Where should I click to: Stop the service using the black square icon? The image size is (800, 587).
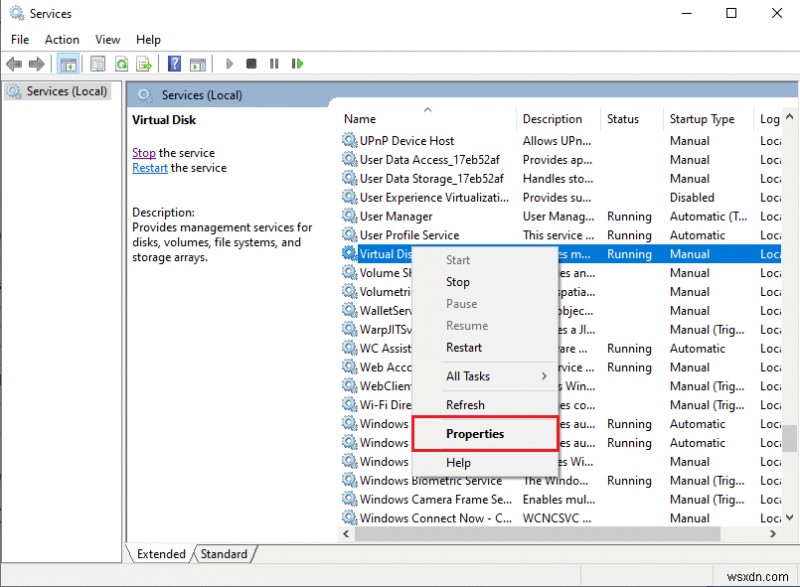(x=252, y=63)
